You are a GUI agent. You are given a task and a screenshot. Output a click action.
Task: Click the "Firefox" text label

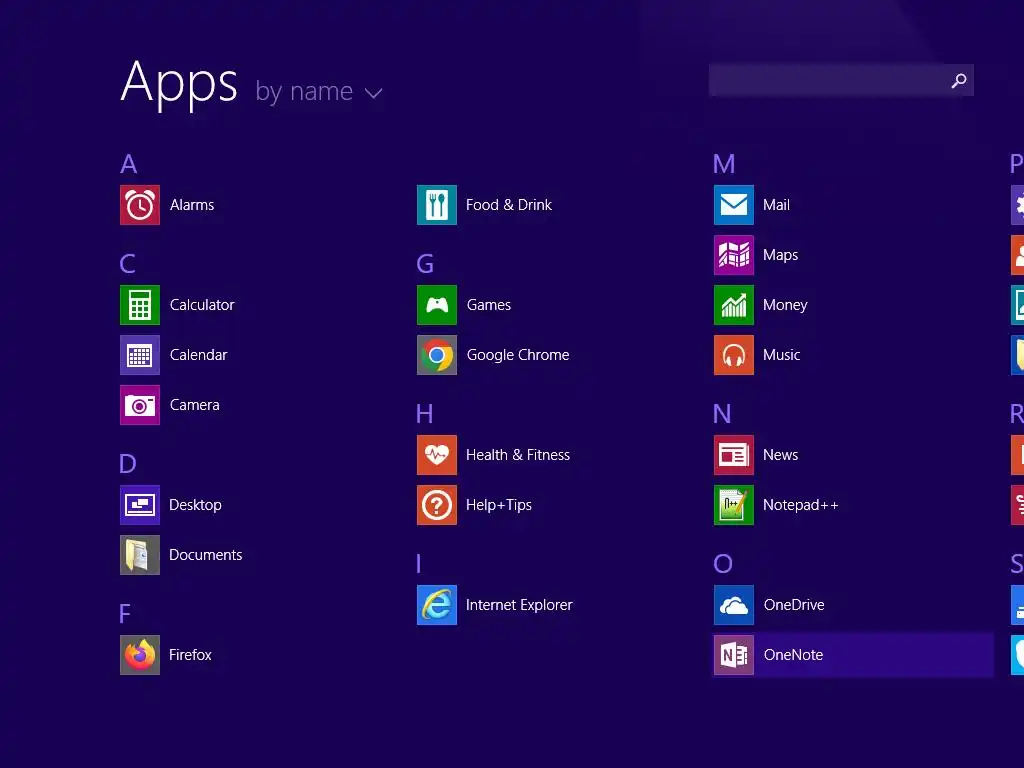190,655
